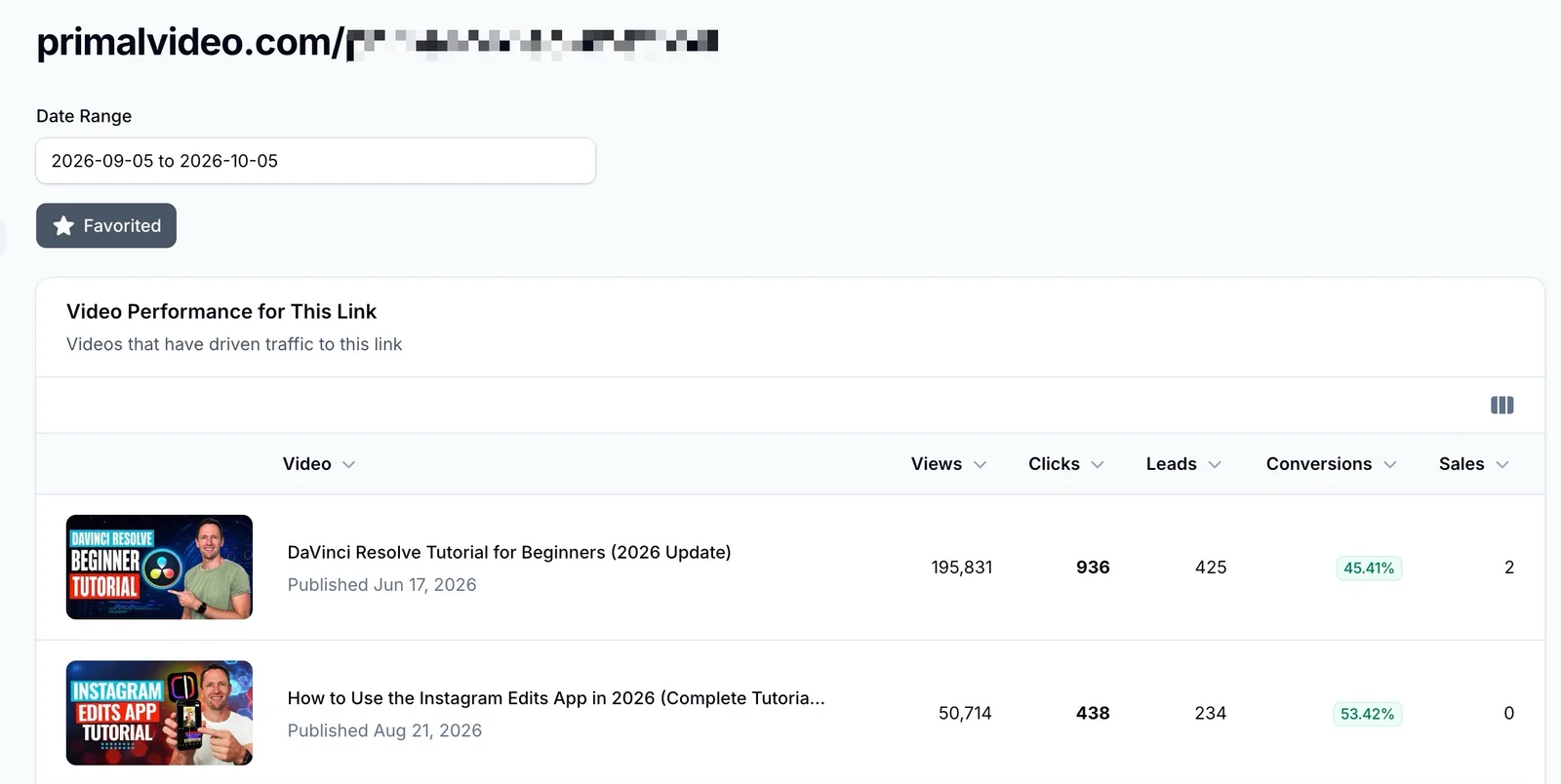The height and width of the screenshot is (784, 1561).
Task: Open the Instagram Edits App Tutorial thumbnail
Action: [x=159, y=713]
